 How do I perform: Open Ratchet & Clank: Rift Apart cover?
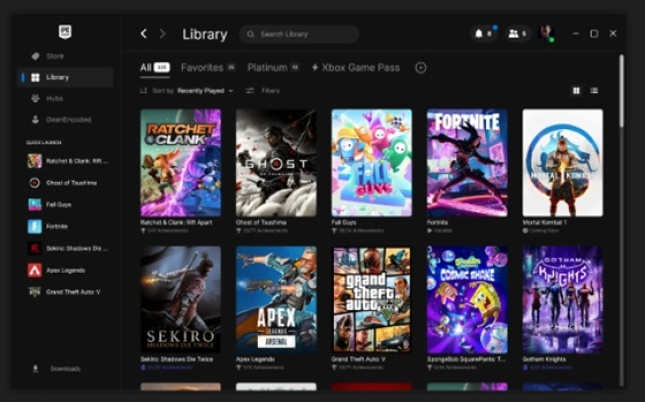pos(181,163)
